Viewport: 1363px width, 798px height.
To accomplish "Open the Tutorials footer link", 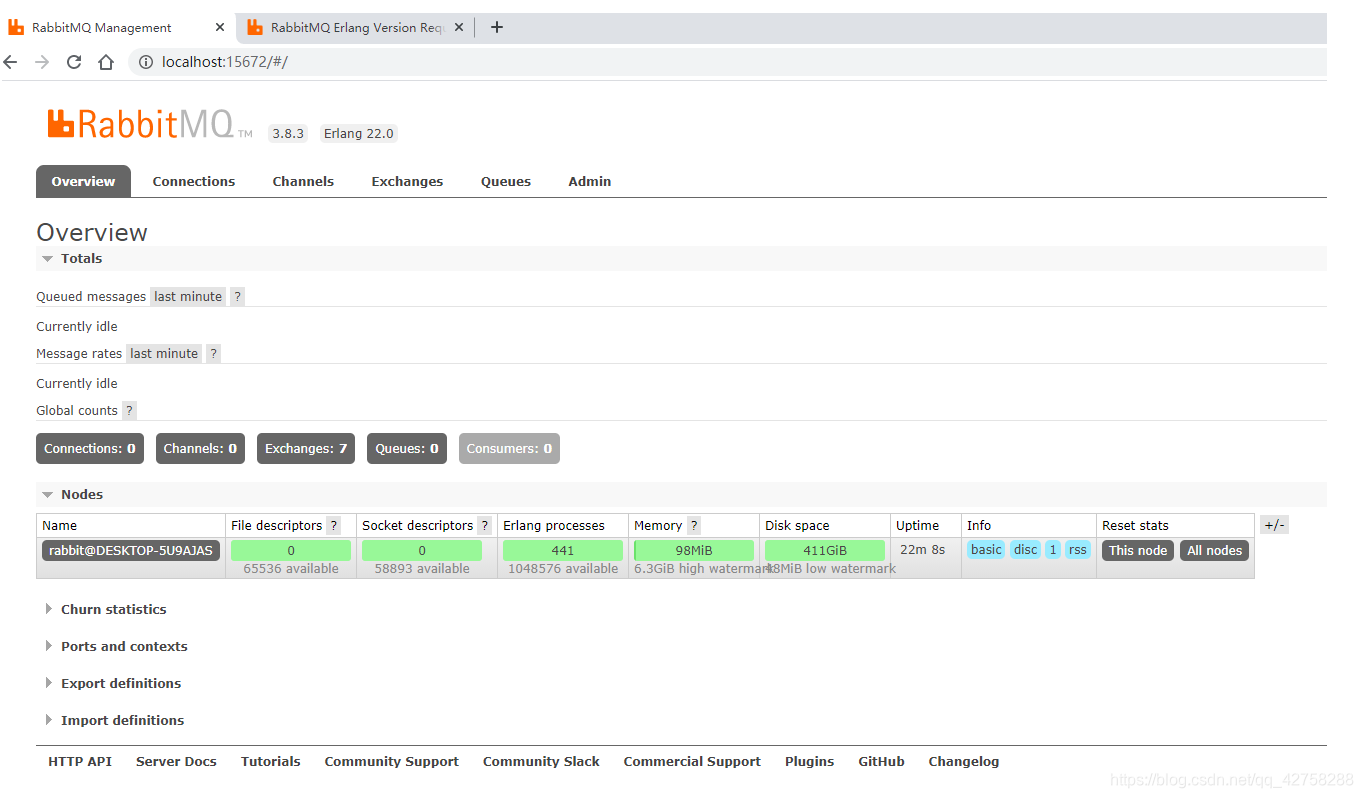I will 270,761.
